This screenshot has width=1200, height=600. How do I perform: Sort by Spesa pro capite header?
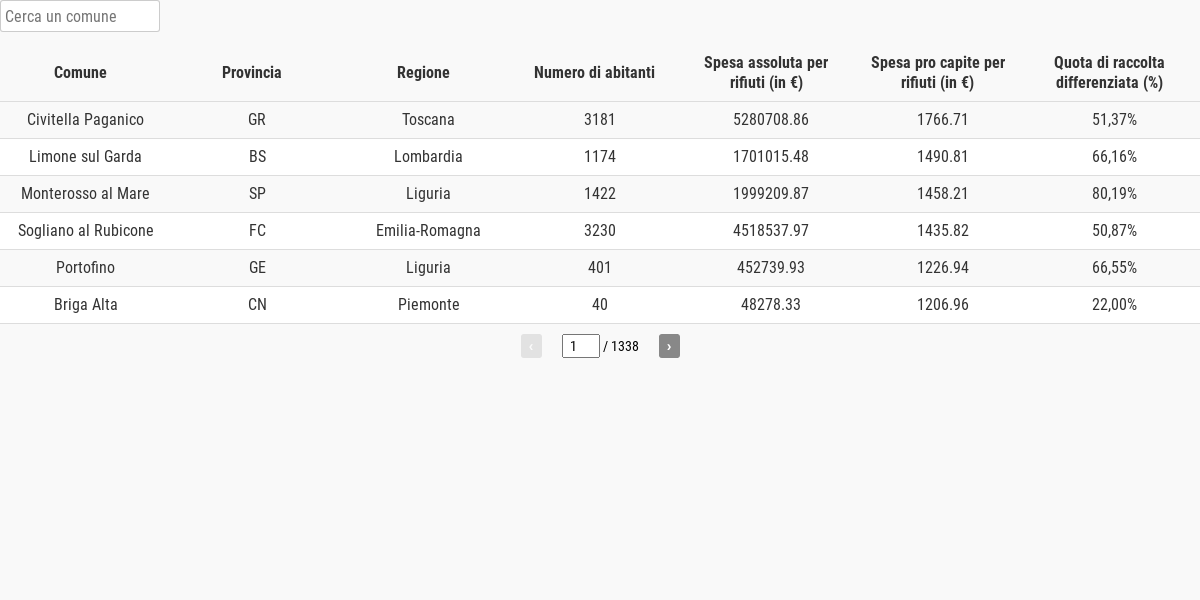(x=938, y=72)
